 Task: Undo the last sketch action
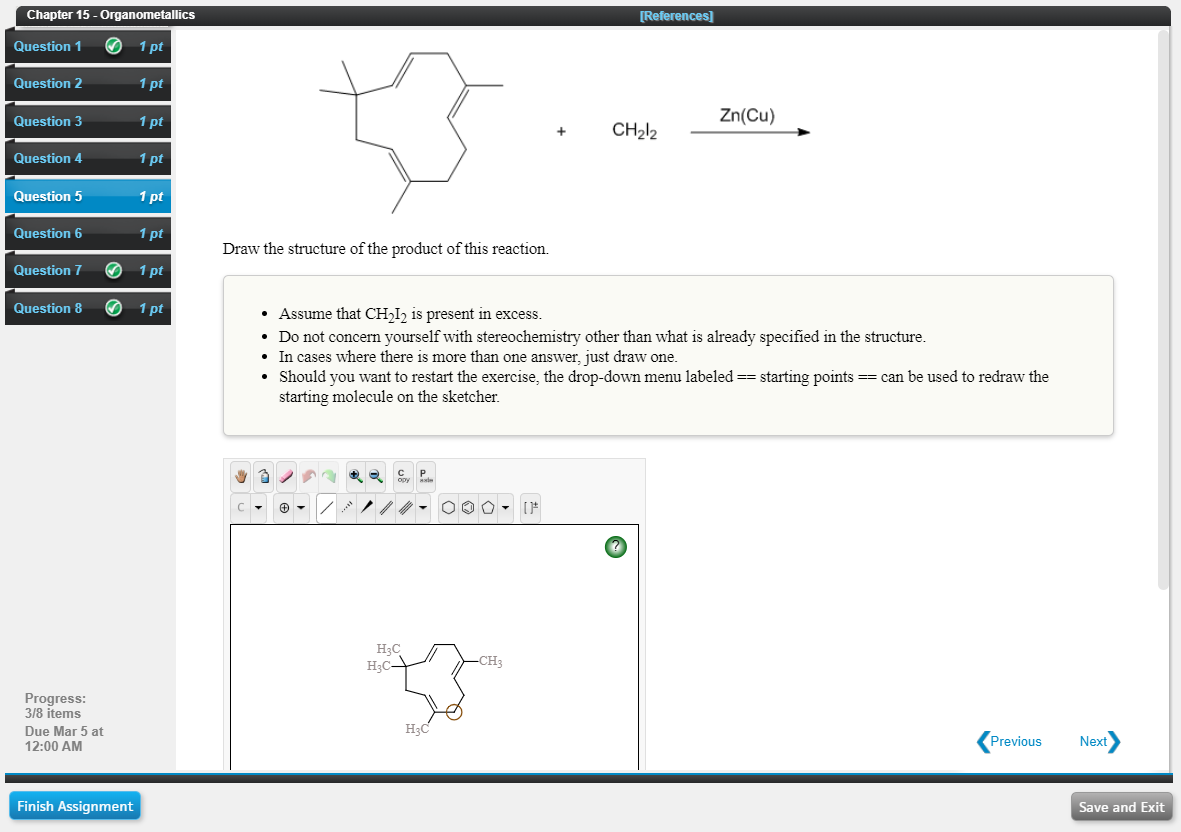(x=309, y=476)
